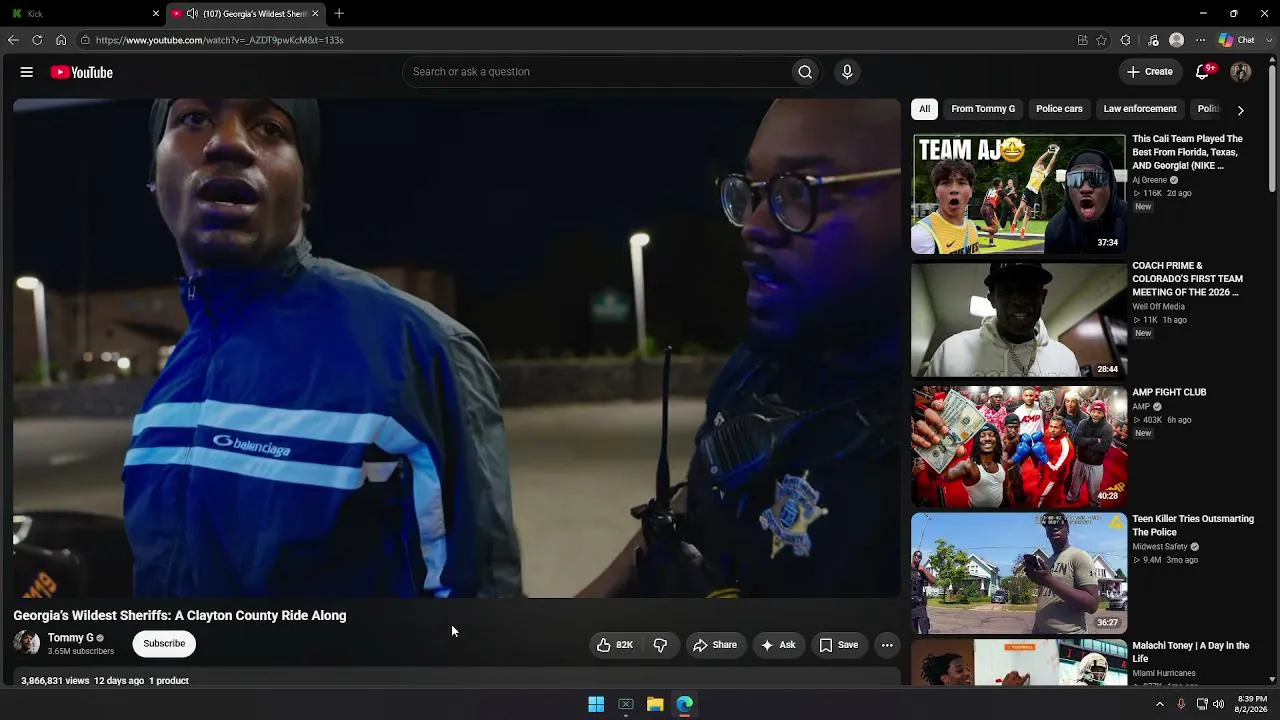Open the Xbox Game Bar taskbar icon
This screenshot has height=720, width=1280.
(626, 705)
